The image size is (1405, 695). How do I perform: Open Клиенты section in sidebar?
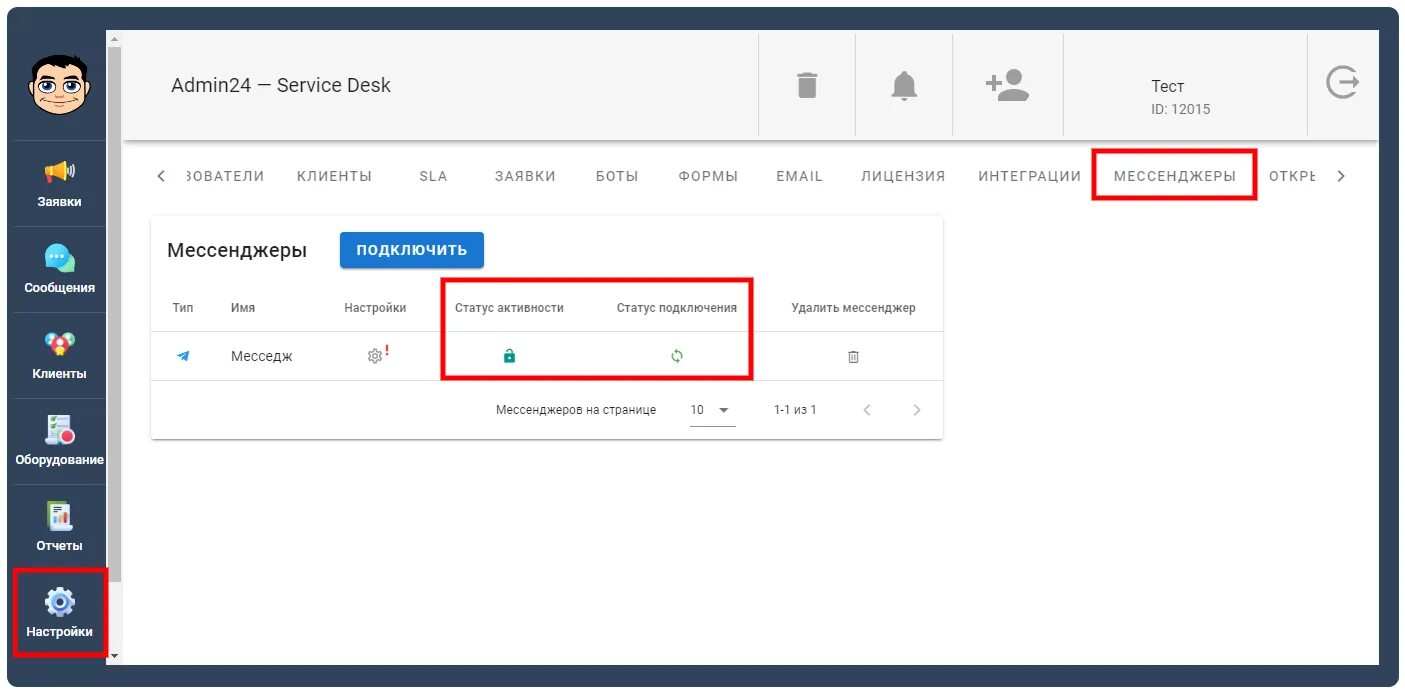click(x=60, y=356)
